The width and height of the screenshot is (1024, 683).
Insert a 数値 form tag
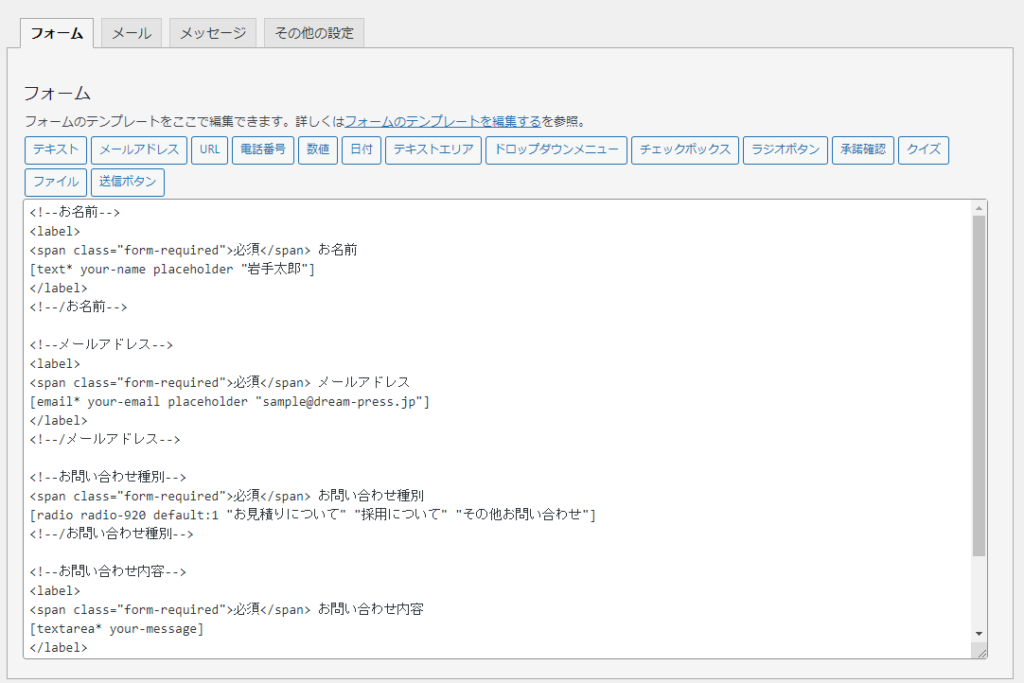318,151
